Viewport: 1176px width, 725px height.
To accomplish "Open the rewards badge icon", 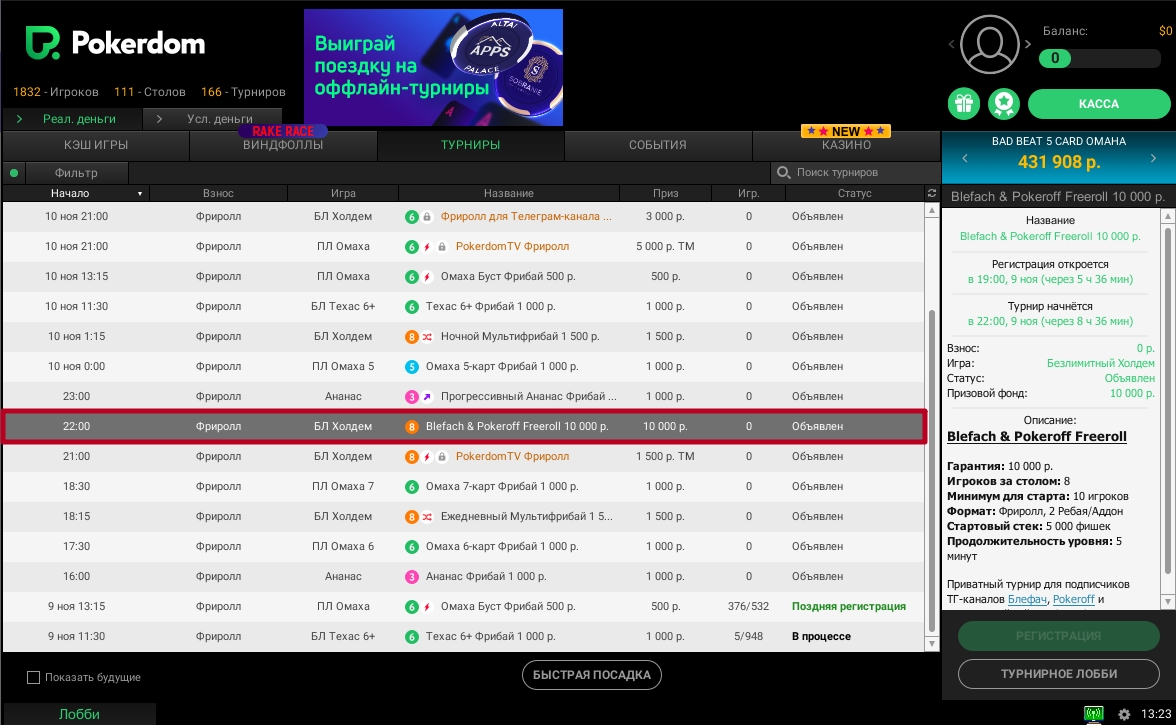I will tap(1004, 104).
